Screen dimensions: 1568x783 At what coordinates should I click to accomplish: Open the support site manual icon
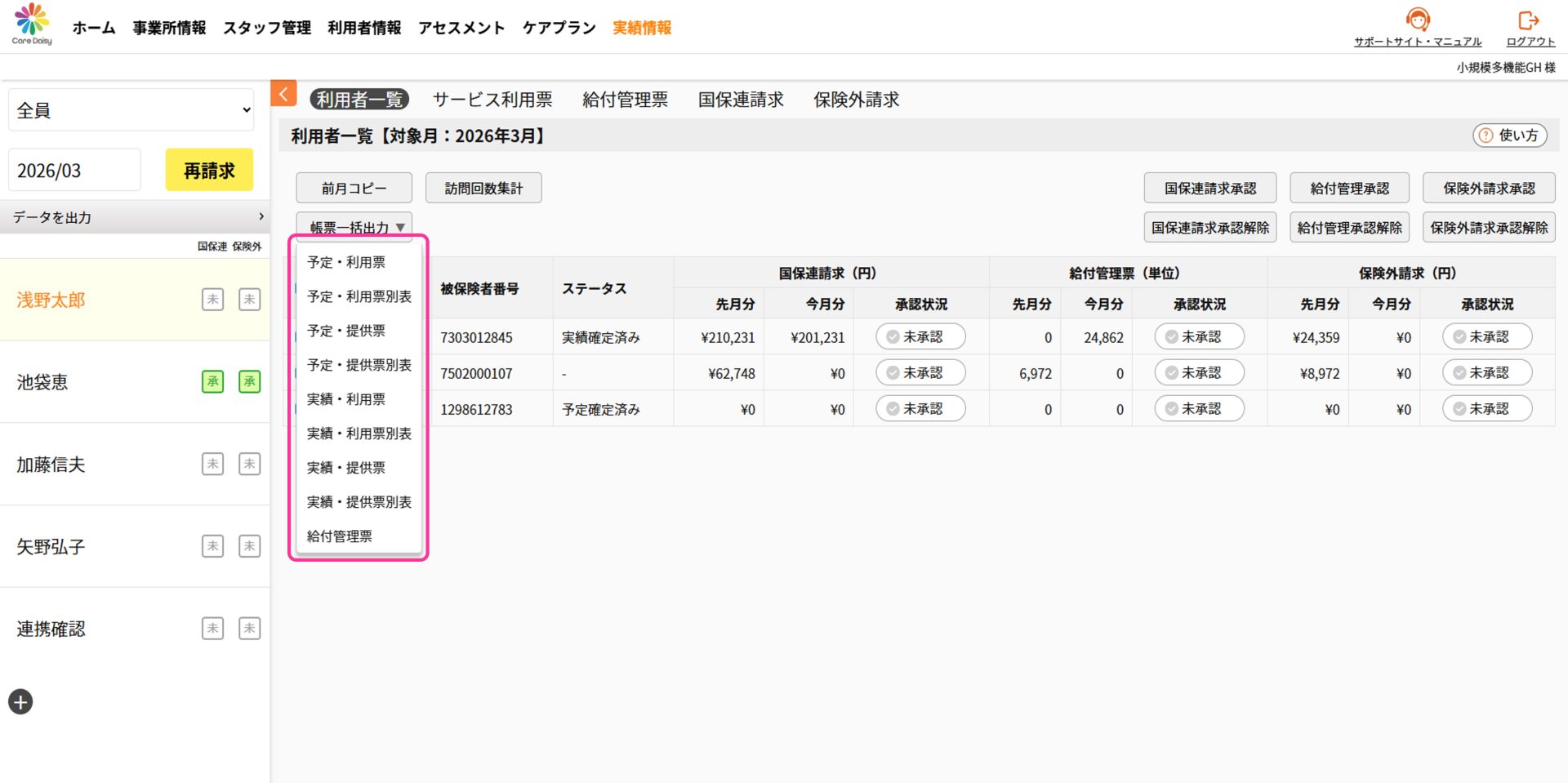pos(1417,20)
